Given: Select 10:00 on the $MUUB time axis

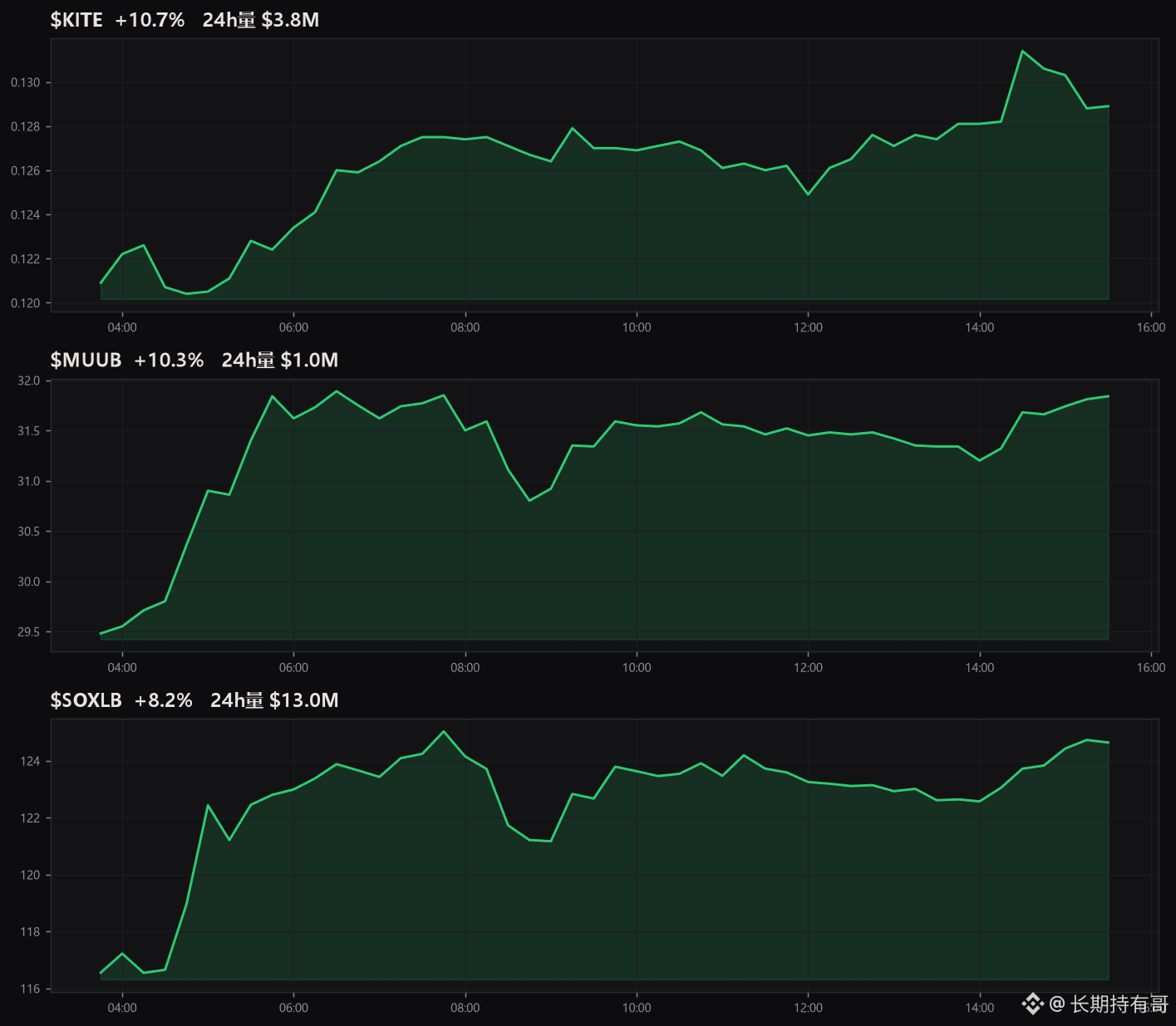Looking at the screenshot, I should click(637, 667).
